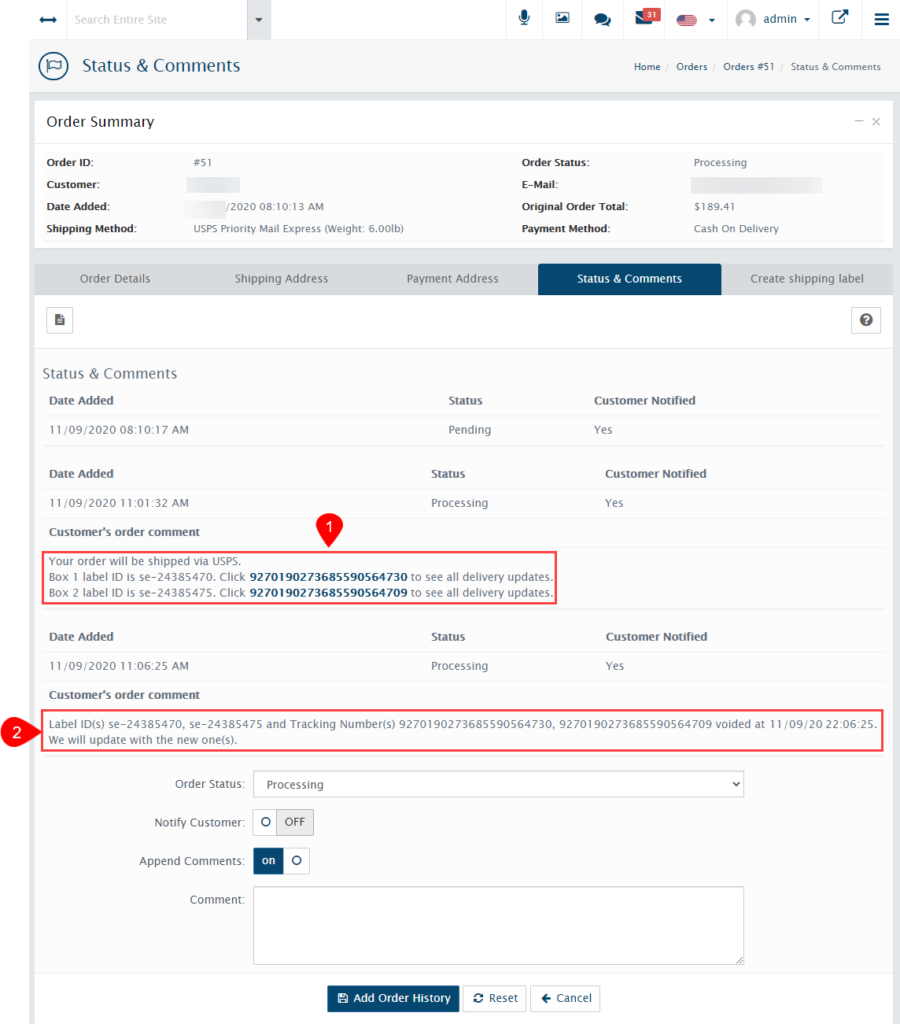
Task: Click the microphone search icon
Action: coord(524,19)
